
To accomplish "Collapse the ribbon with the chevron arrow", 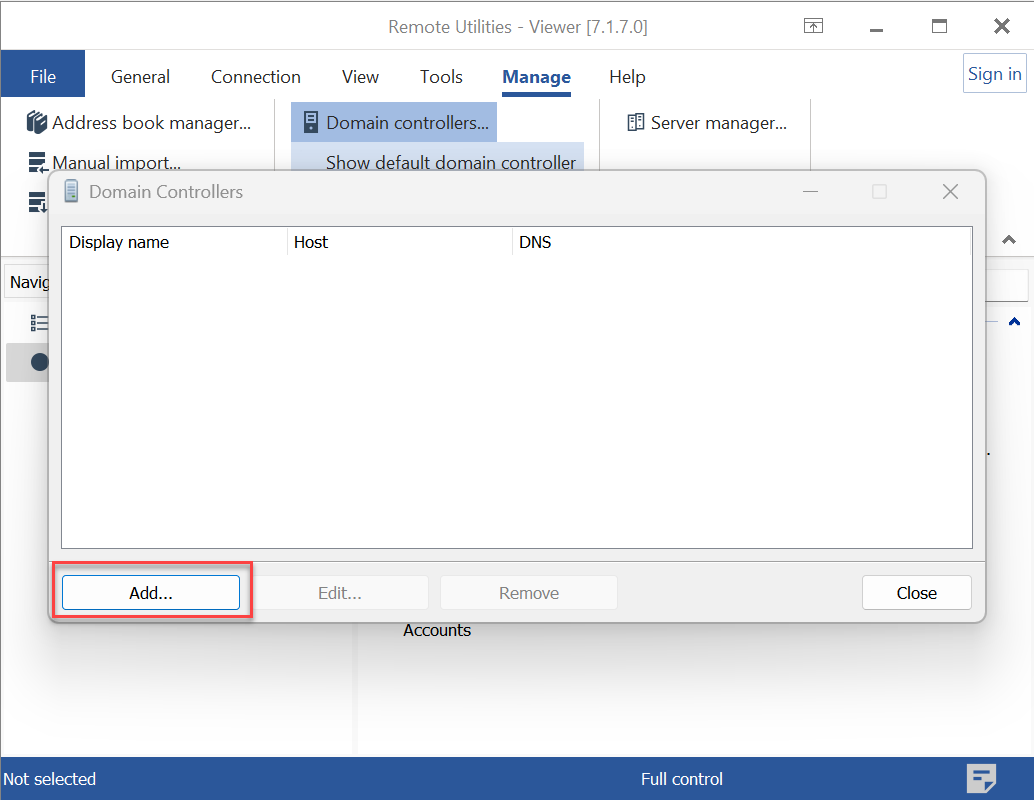I will pos(1009,240).
